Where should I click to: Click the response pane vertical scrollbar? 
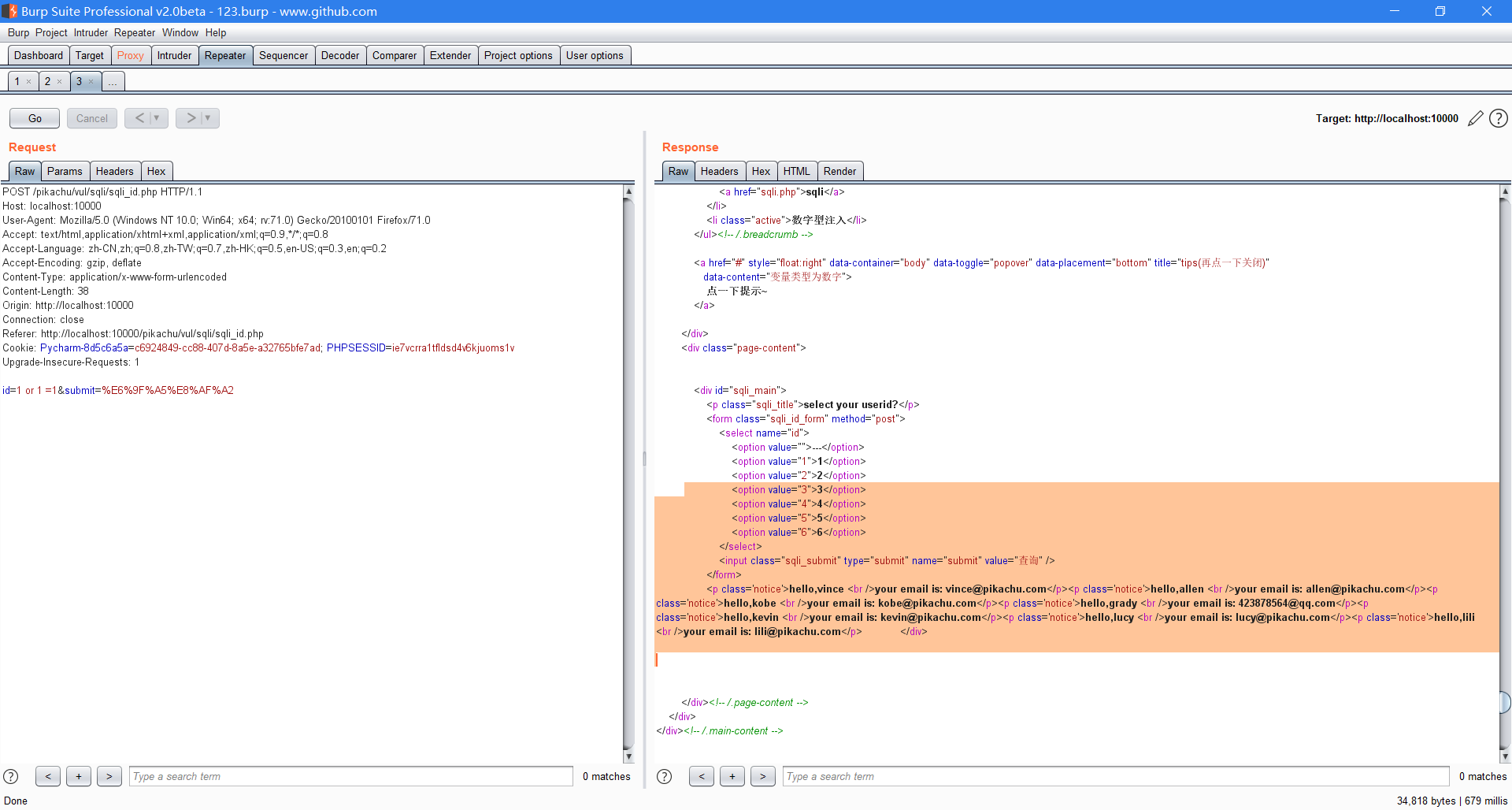[x=1505, y=474]
